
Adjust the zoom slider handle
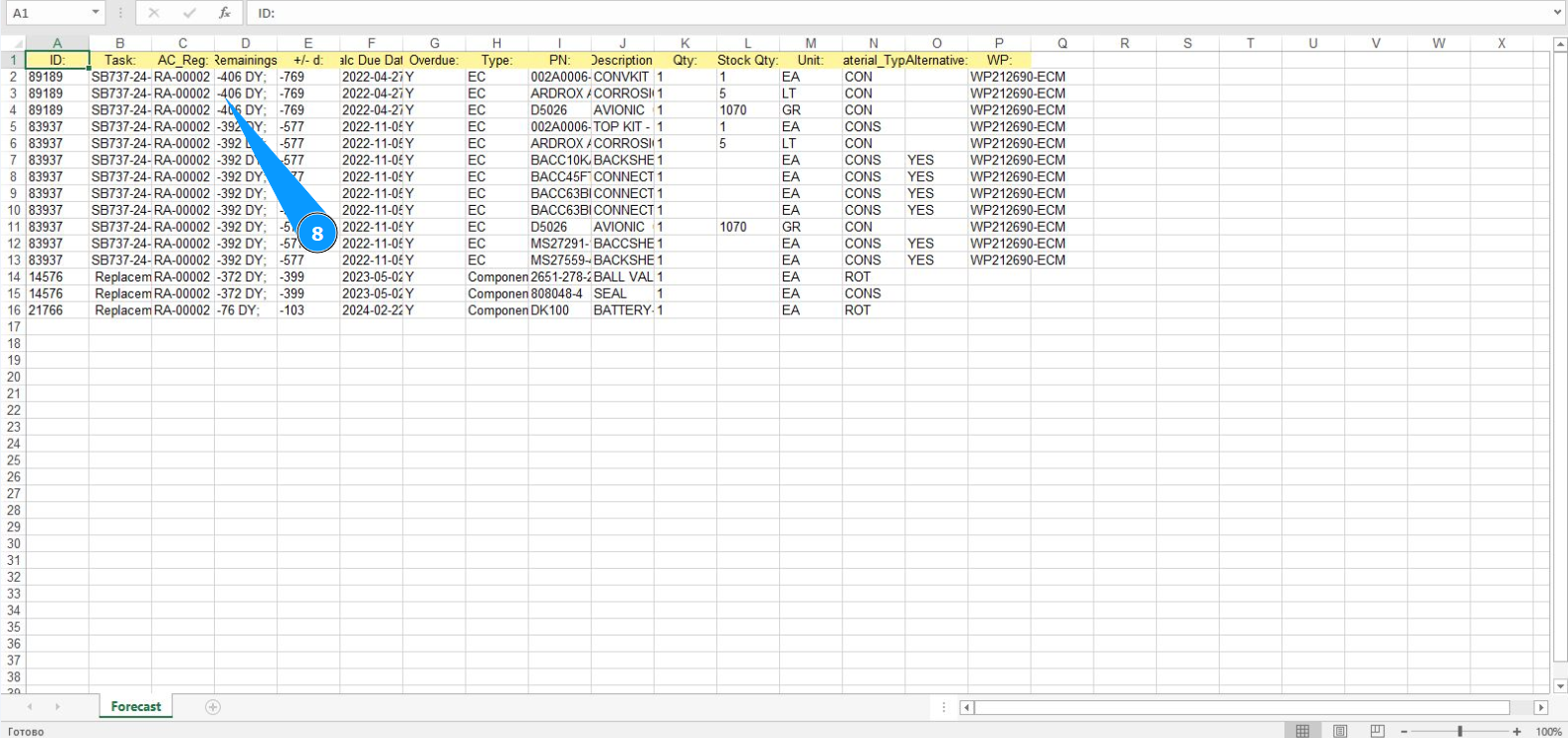(1460, 731)
